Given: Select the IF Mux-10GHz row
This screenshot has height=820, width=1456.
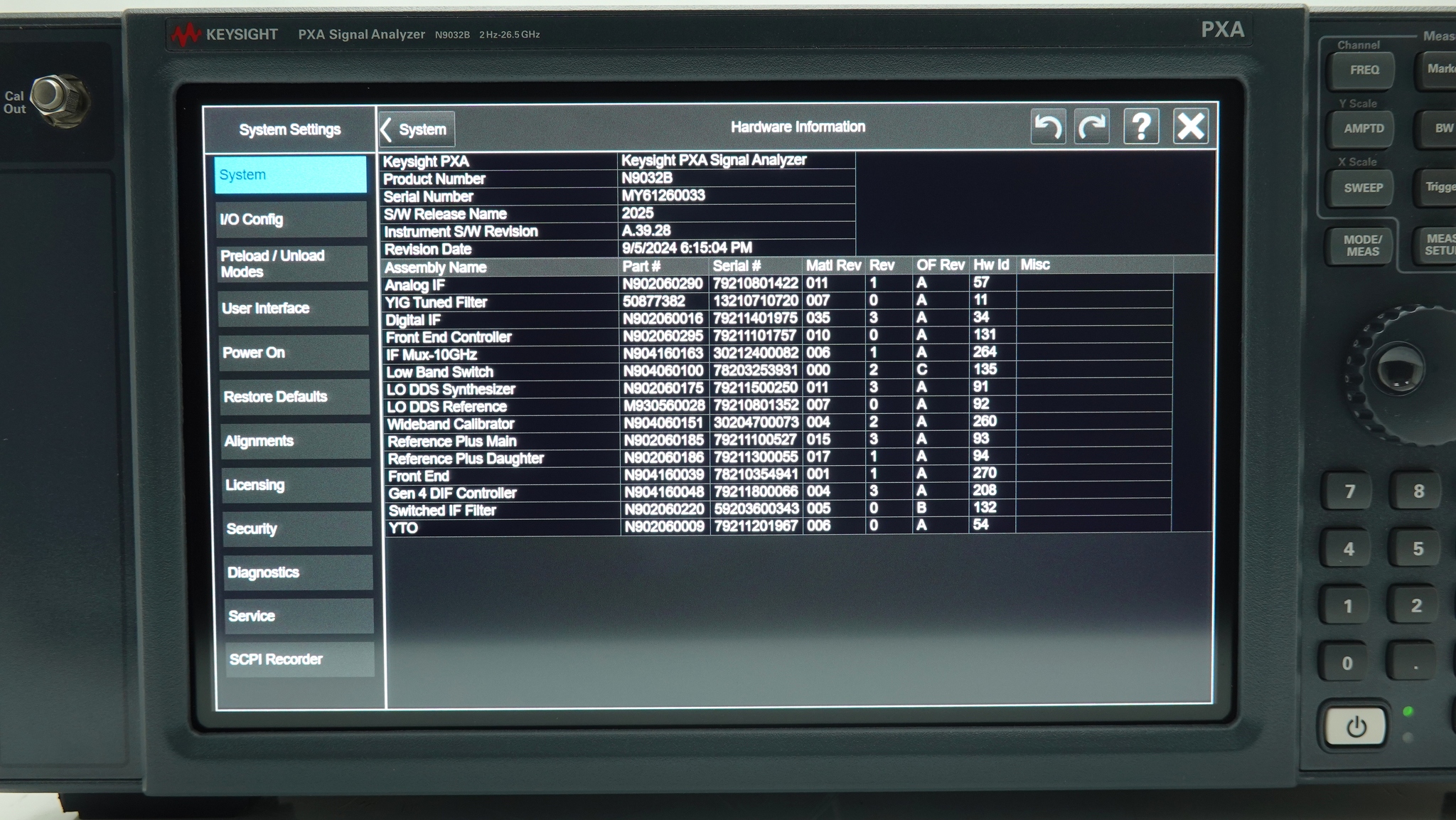Looking at the screenshot, I should pos(778,353).
